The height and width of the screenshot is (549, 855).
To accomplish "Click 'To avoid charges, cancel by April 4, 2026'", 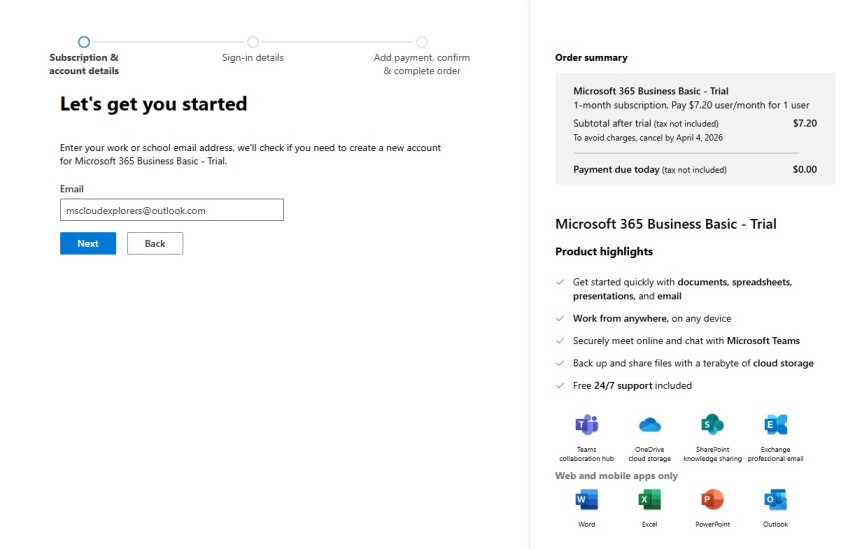I will 648,137.
